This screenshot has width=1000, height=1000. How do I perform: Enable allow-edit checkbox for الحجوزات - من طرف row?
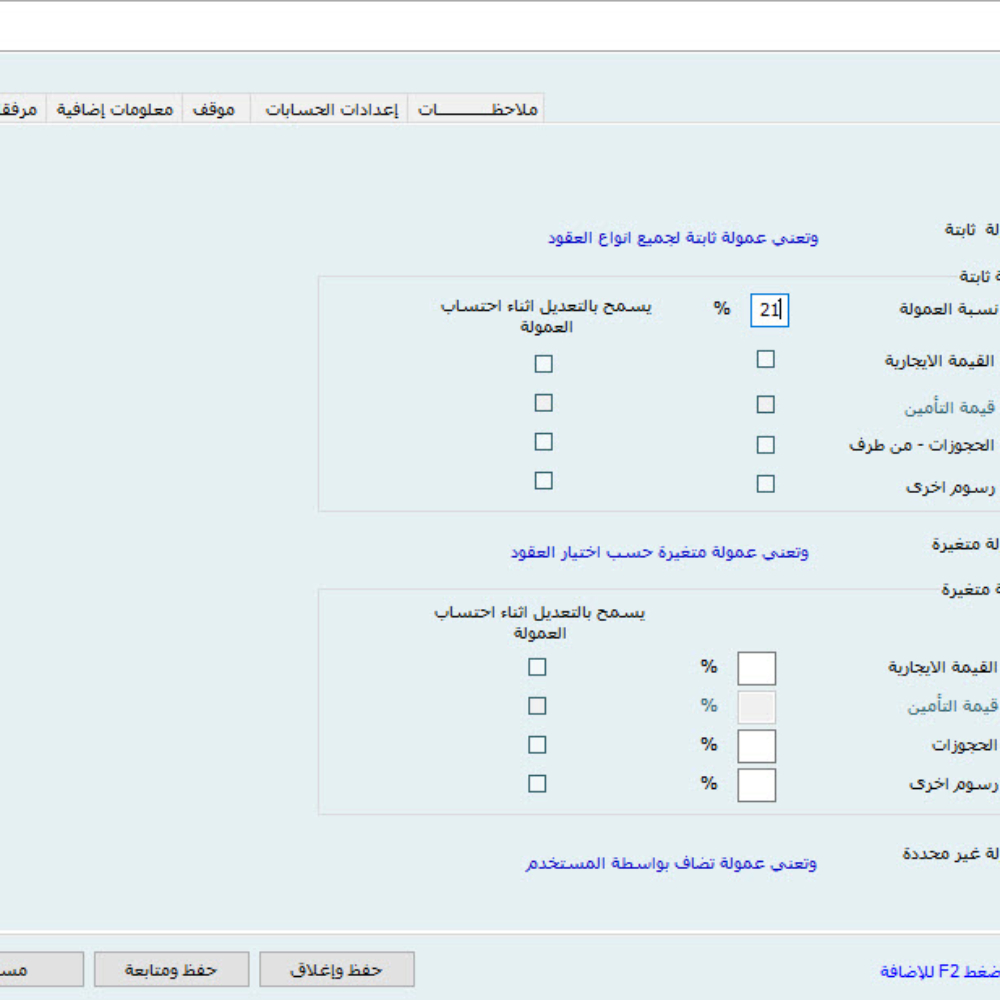coord(543,442)
